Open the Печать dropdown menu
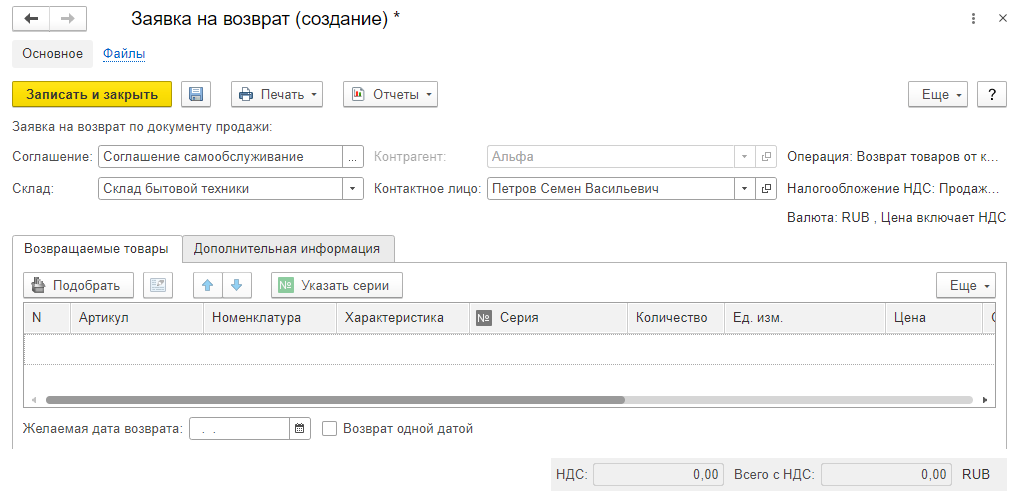This screenshot has height=503, width=1027. (x=277, y=94)
